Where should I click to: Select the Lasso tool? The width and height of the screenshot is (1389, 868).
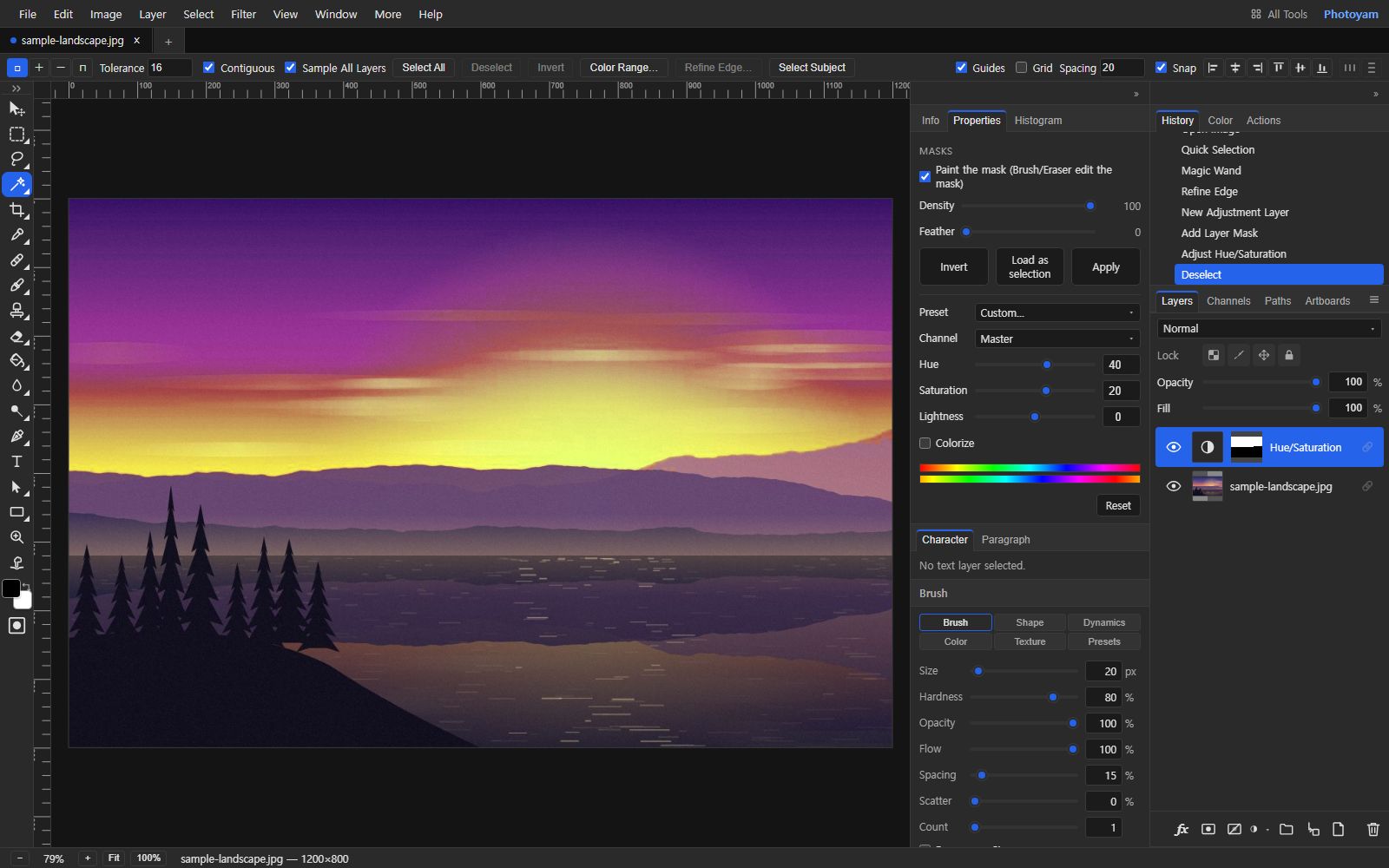click(16, 159)
